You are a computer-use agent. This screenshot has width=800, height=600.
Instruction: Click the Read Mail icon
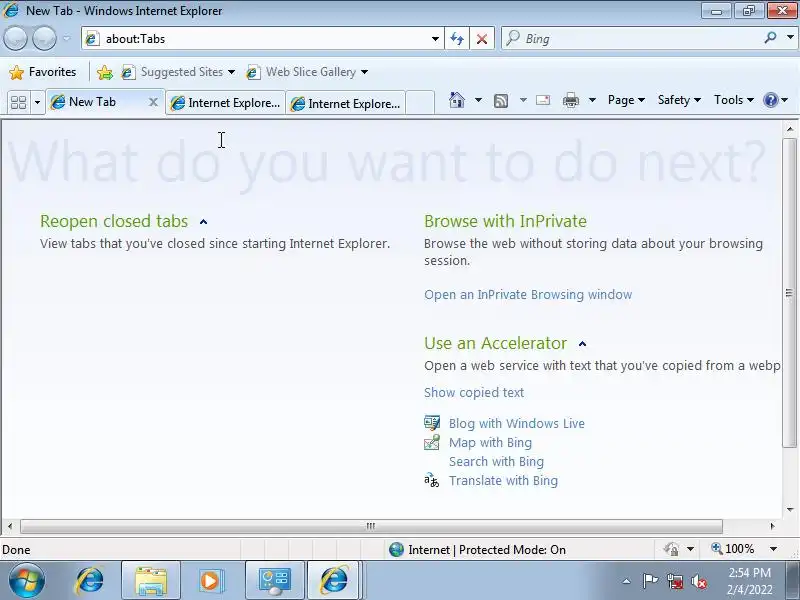coord(543,100)
